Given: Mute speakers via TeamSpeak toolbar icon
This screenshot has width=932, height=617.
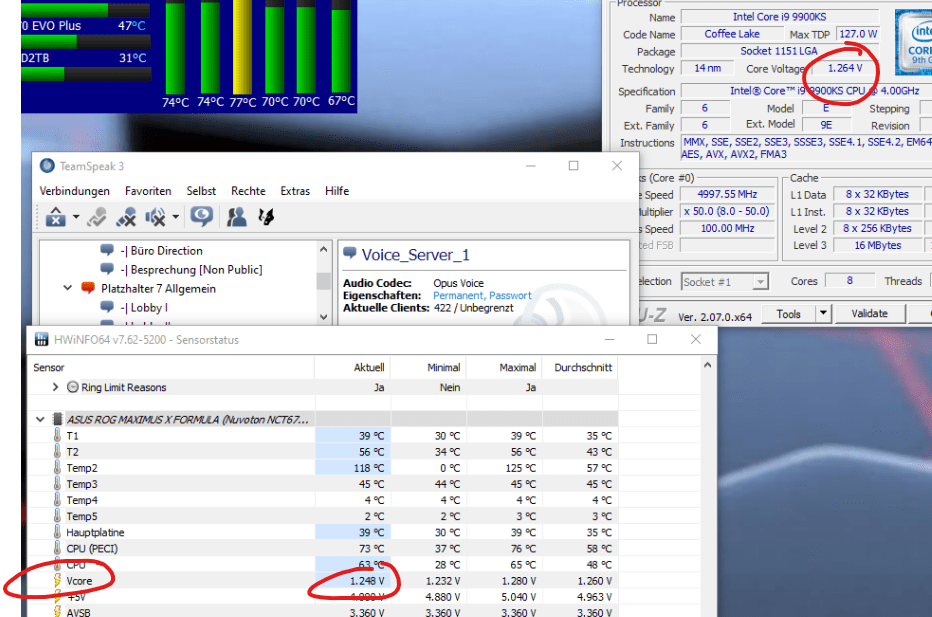Looking at the screenshot, I should 156,217.
